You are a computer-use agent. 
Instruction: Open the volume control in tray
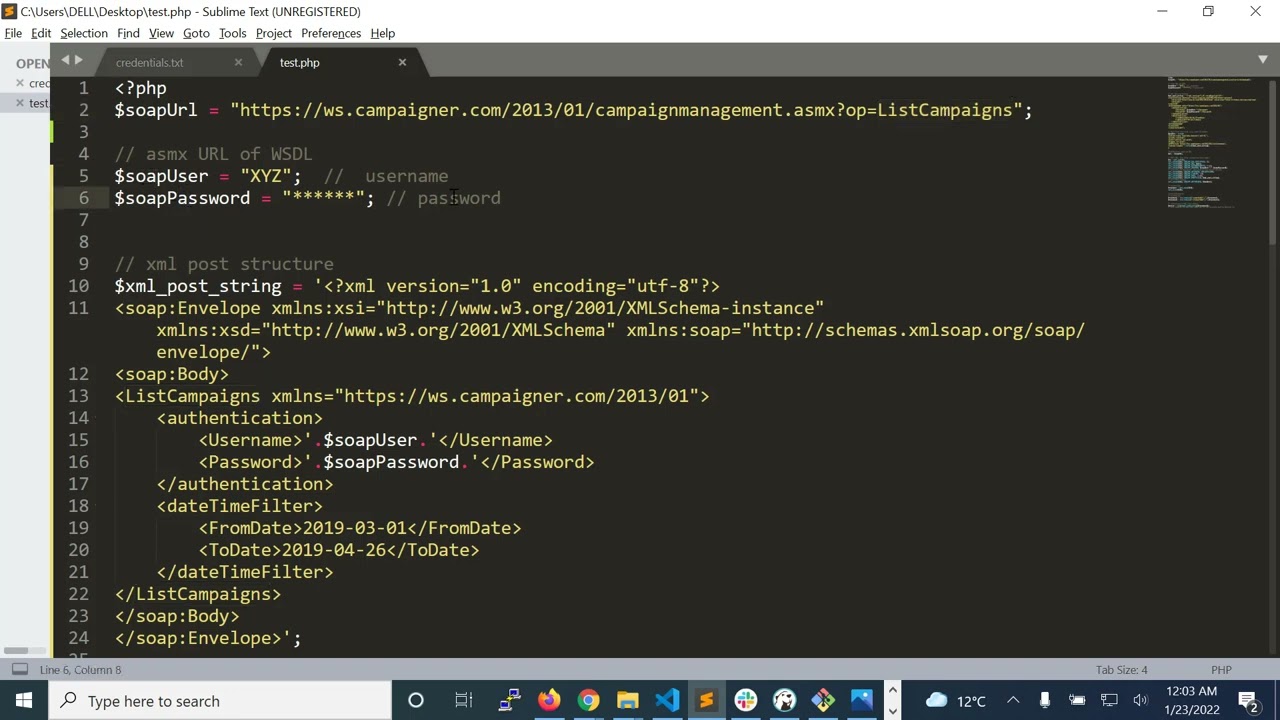1140,700
